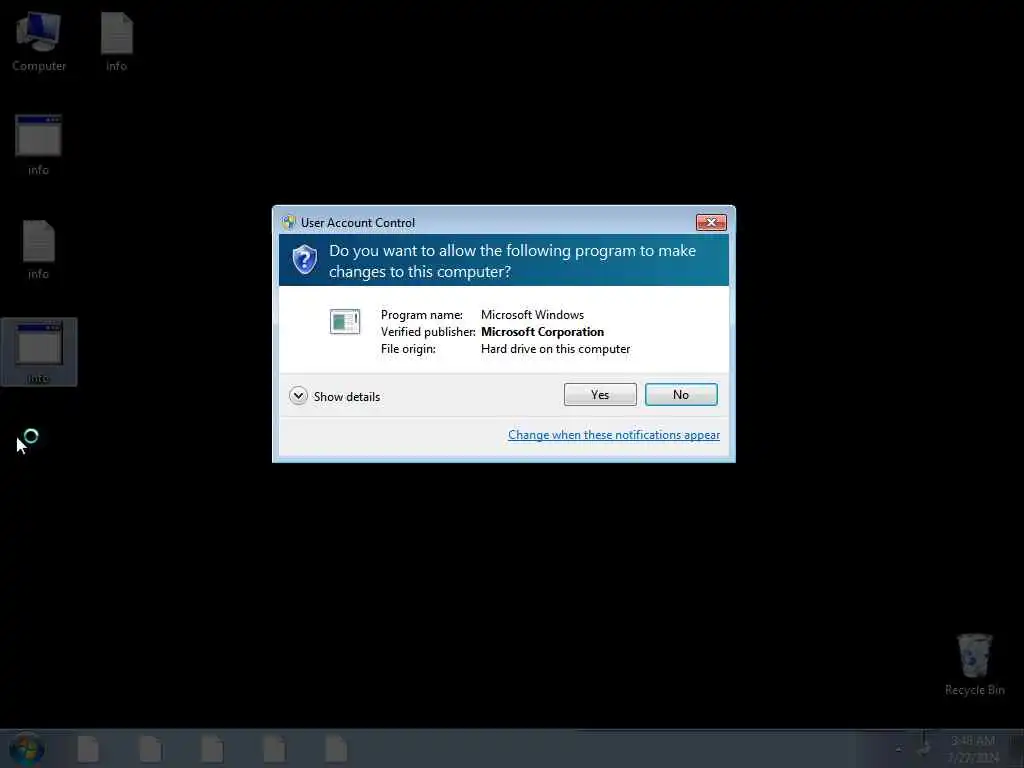The height and width of the screenshot is (768, 1024).
Task: Click No to deny the program
Action: click(681, 394)
